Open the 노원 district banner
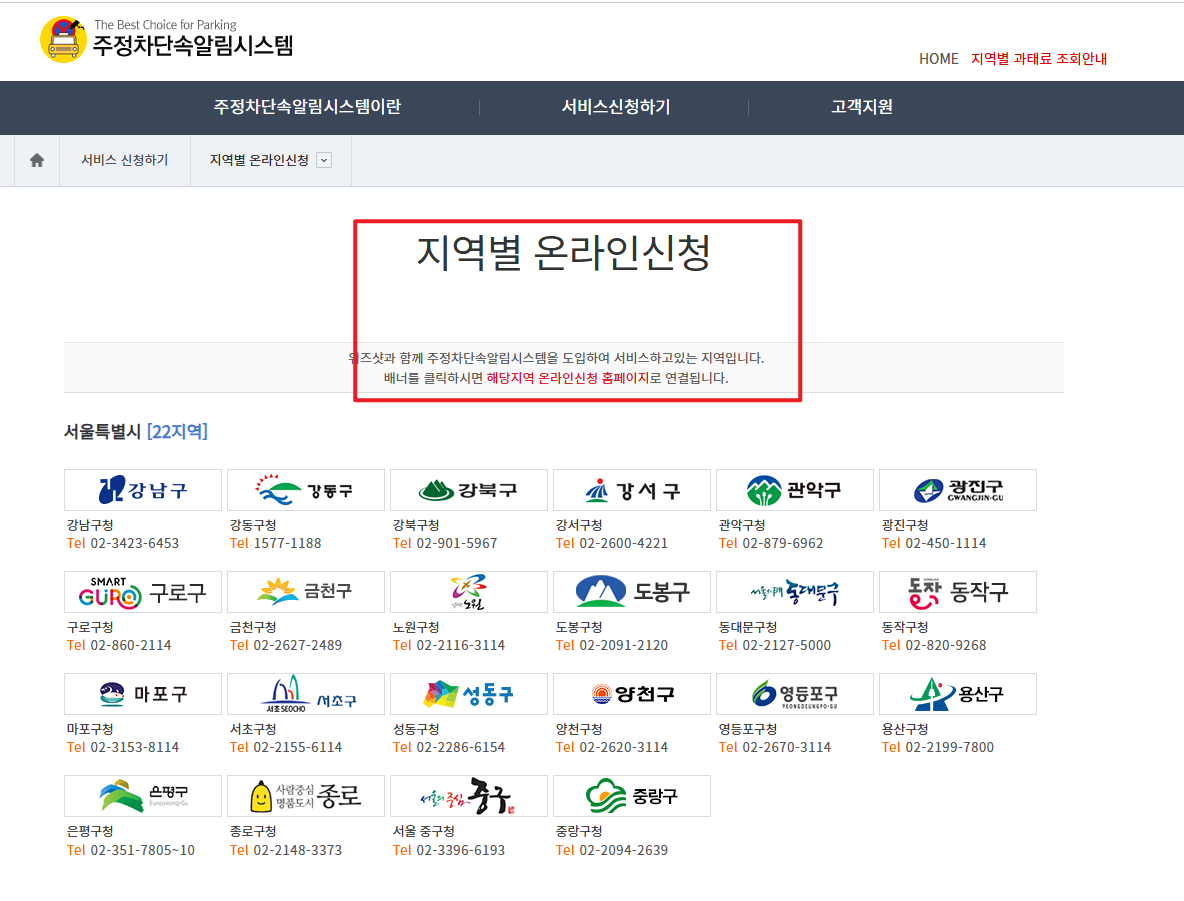The height and width of the screenshot is (901, 1184). [x=469, y=592]
